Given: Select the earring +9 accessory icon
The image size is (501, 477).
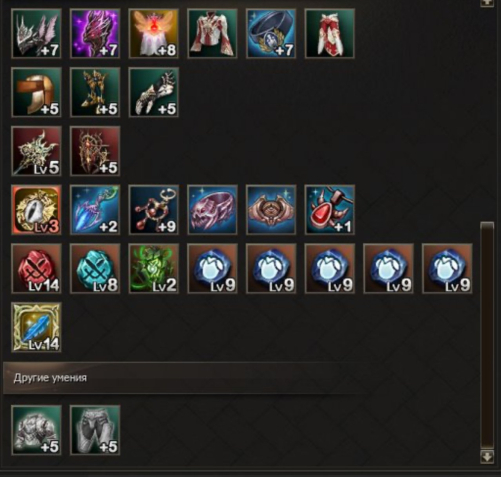Looking at the screenshot, I should coord(154,210).
